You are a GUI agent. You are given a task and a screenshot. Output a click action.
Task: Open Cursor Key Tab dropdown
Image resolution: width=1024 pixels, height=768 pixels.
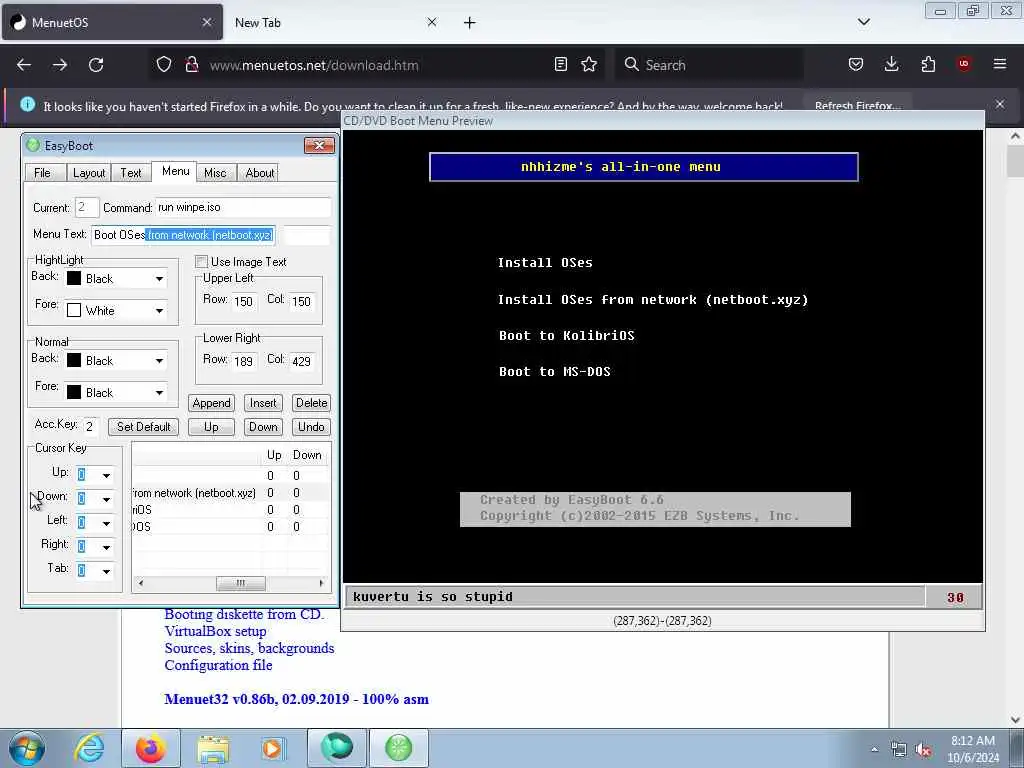pos(106,571)
